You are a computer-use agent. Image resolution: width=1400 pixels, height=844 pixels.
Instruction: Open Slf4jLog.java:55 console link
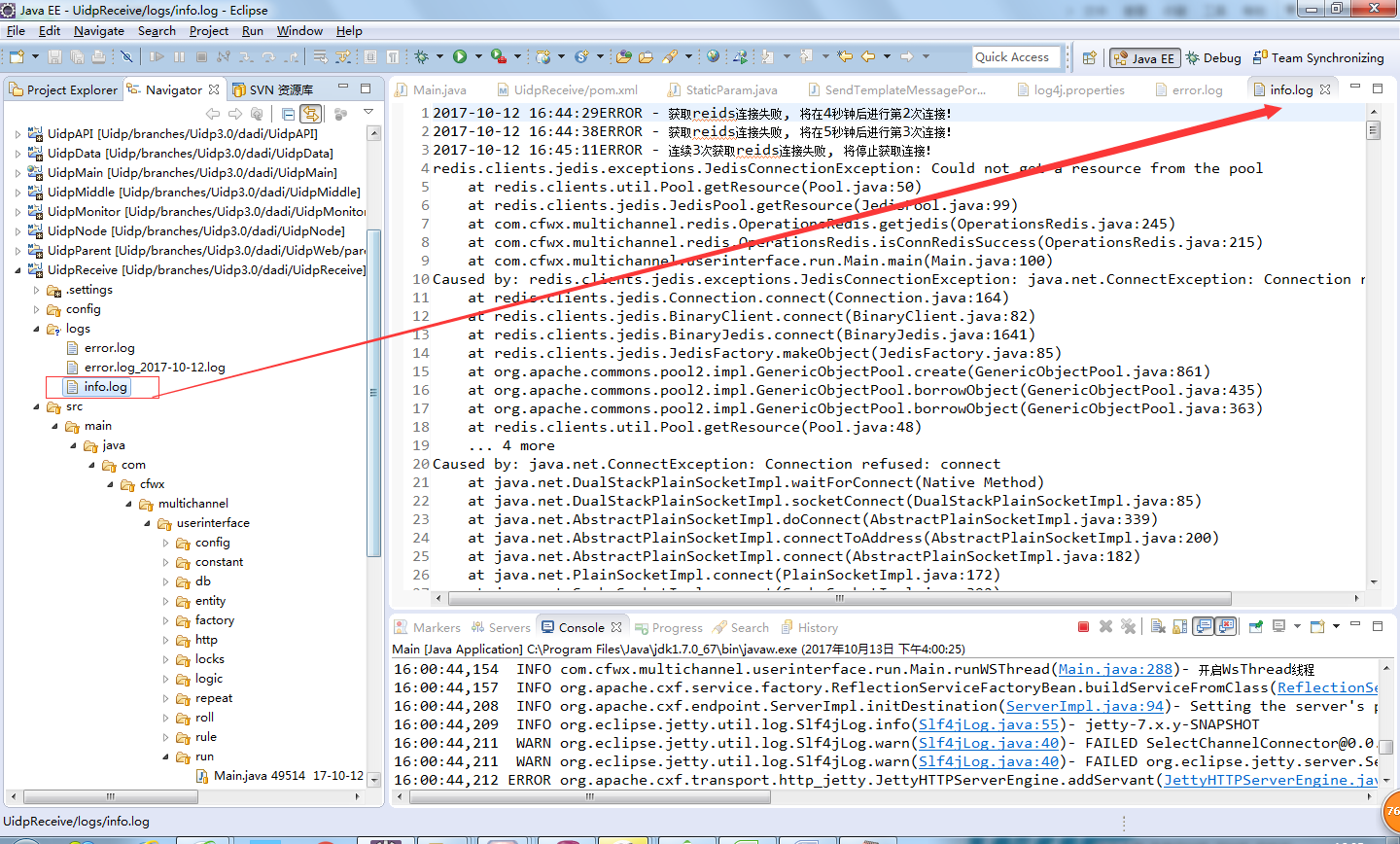click(x=989, y=724)
